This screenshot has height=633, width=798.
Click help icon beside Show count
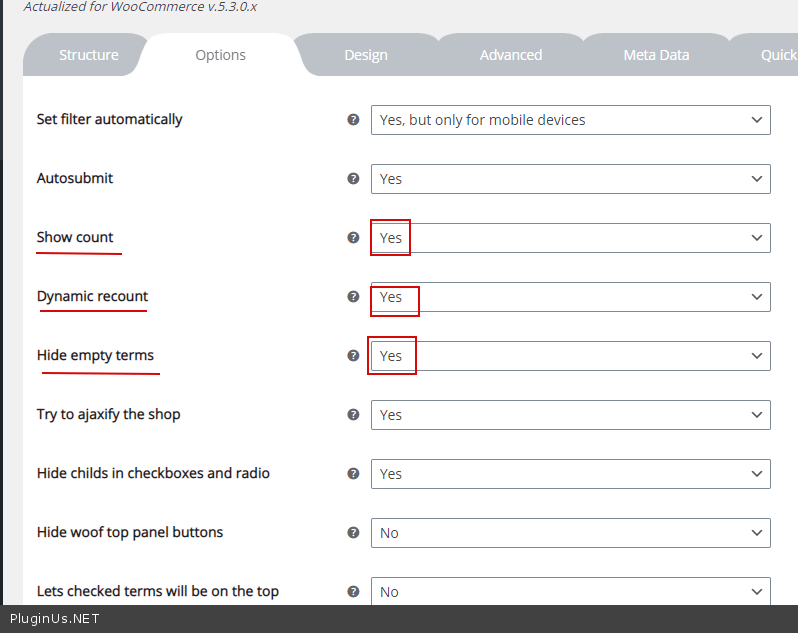coord(353,237)
